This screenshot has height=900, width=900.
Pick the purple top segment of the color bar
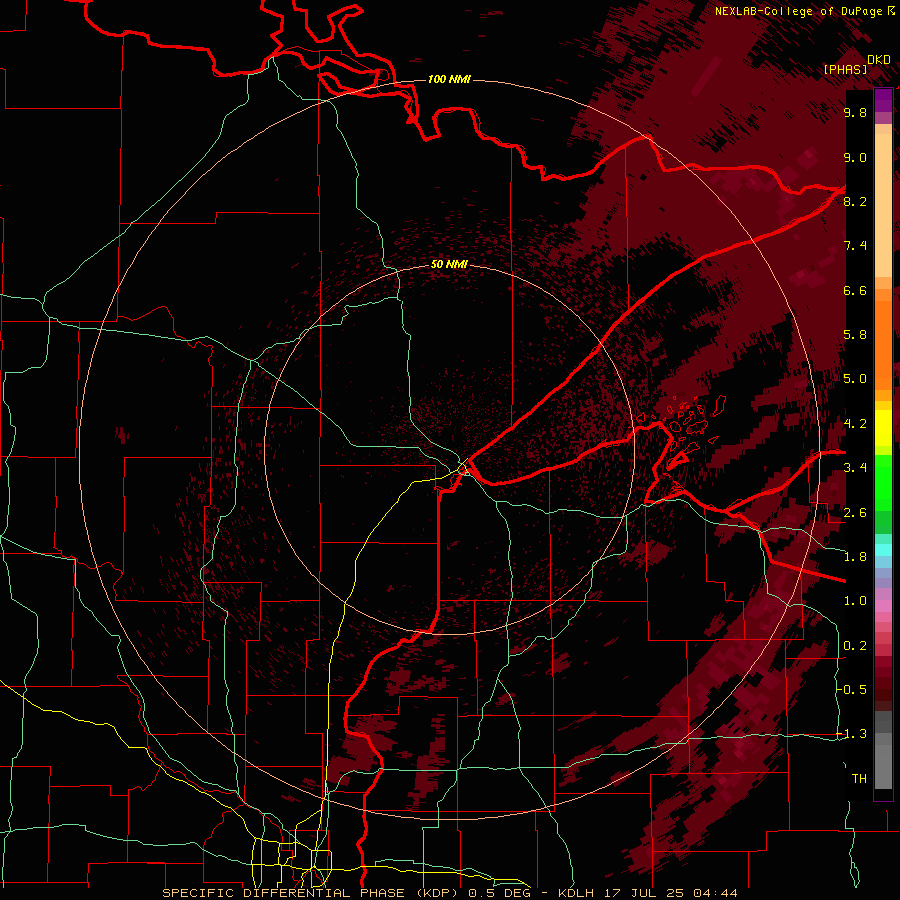pyautogui.click(x=883, y=100)
